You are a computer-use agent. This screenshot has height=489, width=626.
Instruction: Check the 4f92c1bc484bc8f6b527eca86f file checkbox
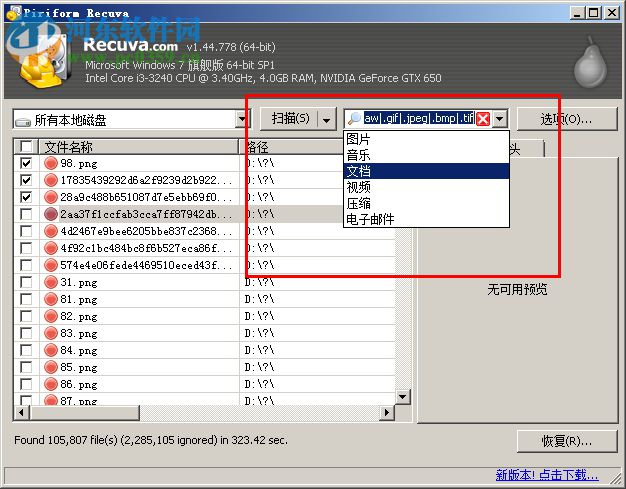pos(26,248)
